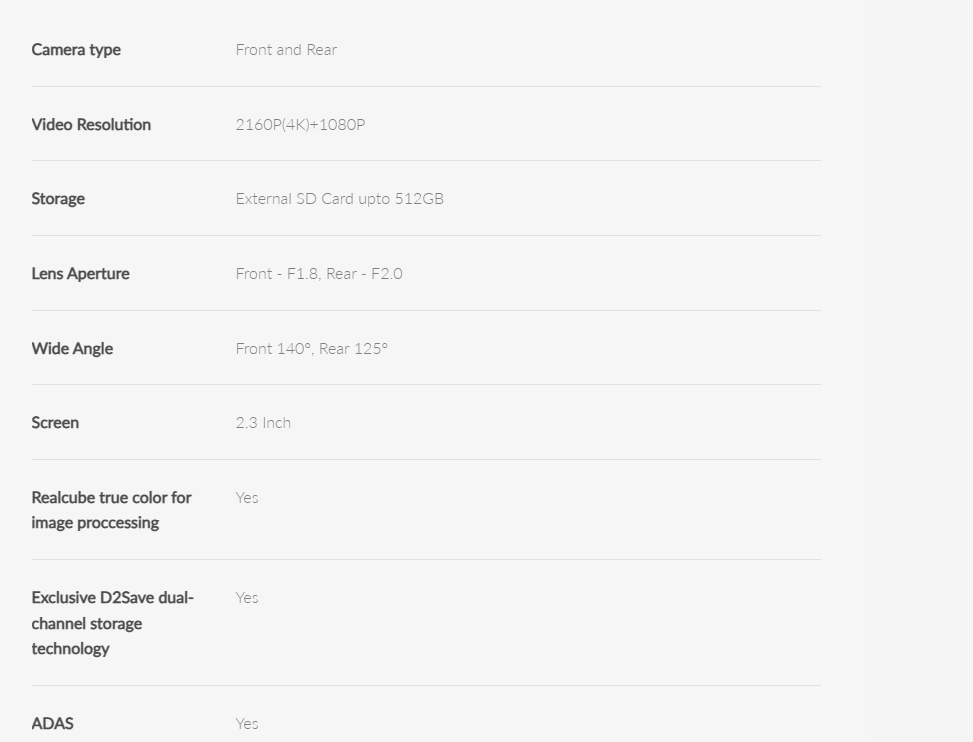Click the Lens Aperture label
Image resolution: width=973 pixels, height=742 pixels.
pos(81,274)
